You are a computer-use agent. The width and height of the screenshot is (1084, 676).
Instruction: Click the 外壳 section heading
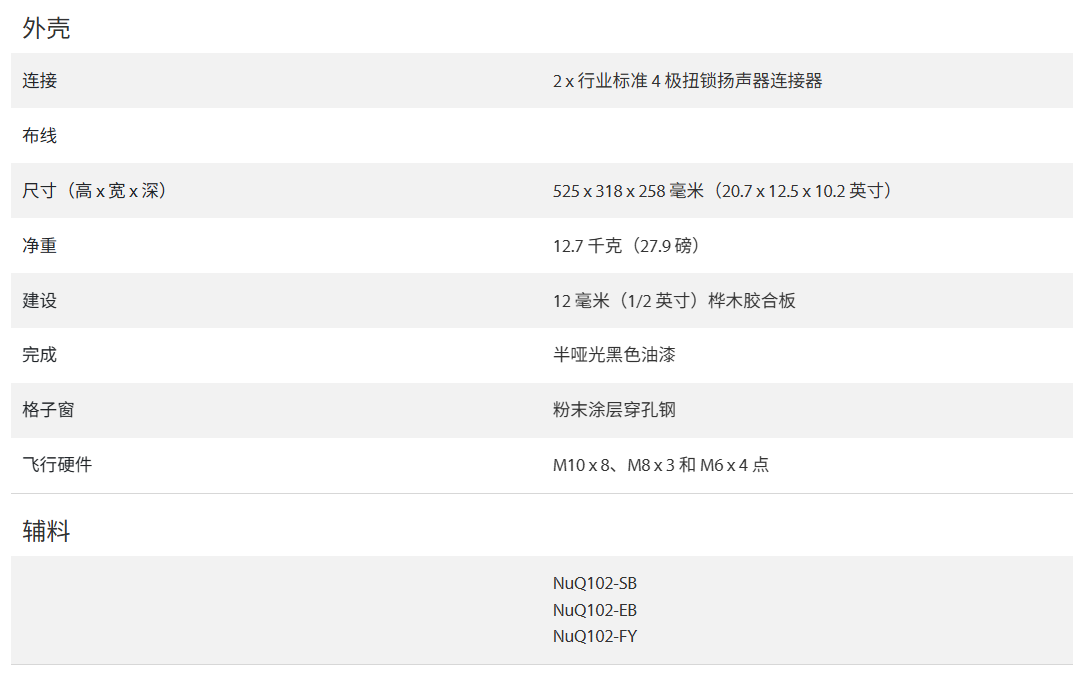[x=46, y=28]
